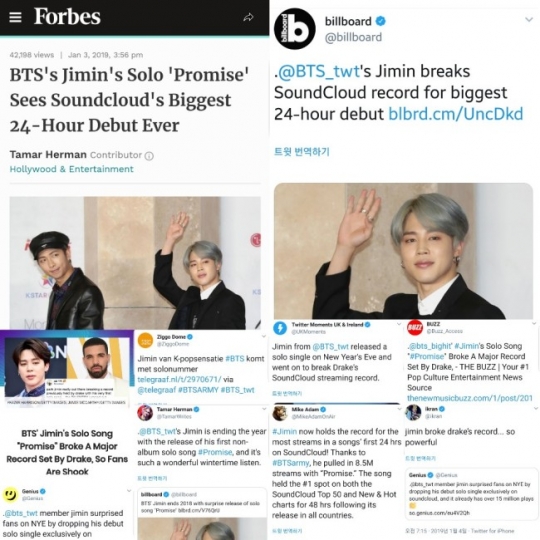Click the @BTS_twt mention in Billboard tweet
The width and height of the screenshot is (540, 540).
click(x=319, y=72)
